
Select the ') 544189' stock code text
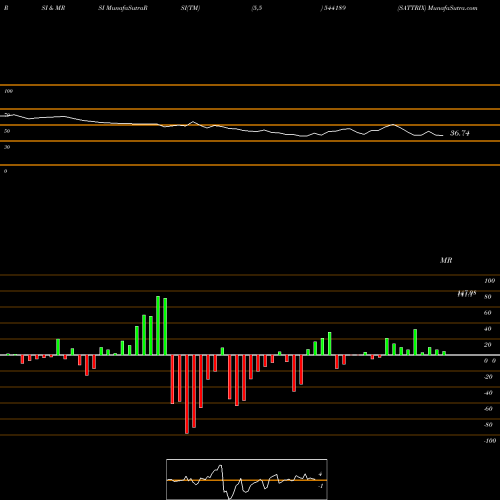coord(333,8)
